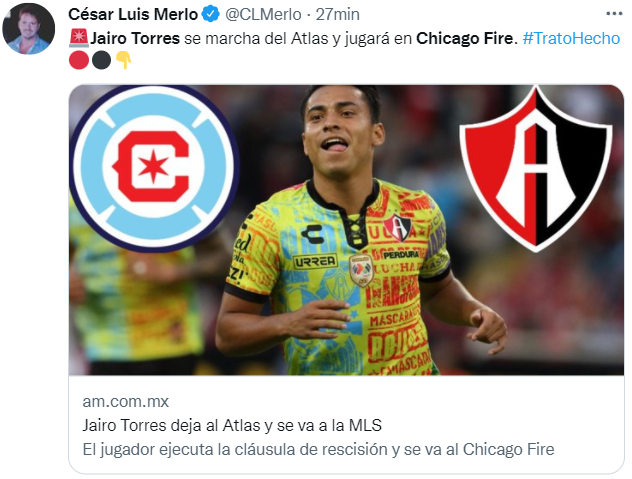Click the black circle emoji

point(101,61)
